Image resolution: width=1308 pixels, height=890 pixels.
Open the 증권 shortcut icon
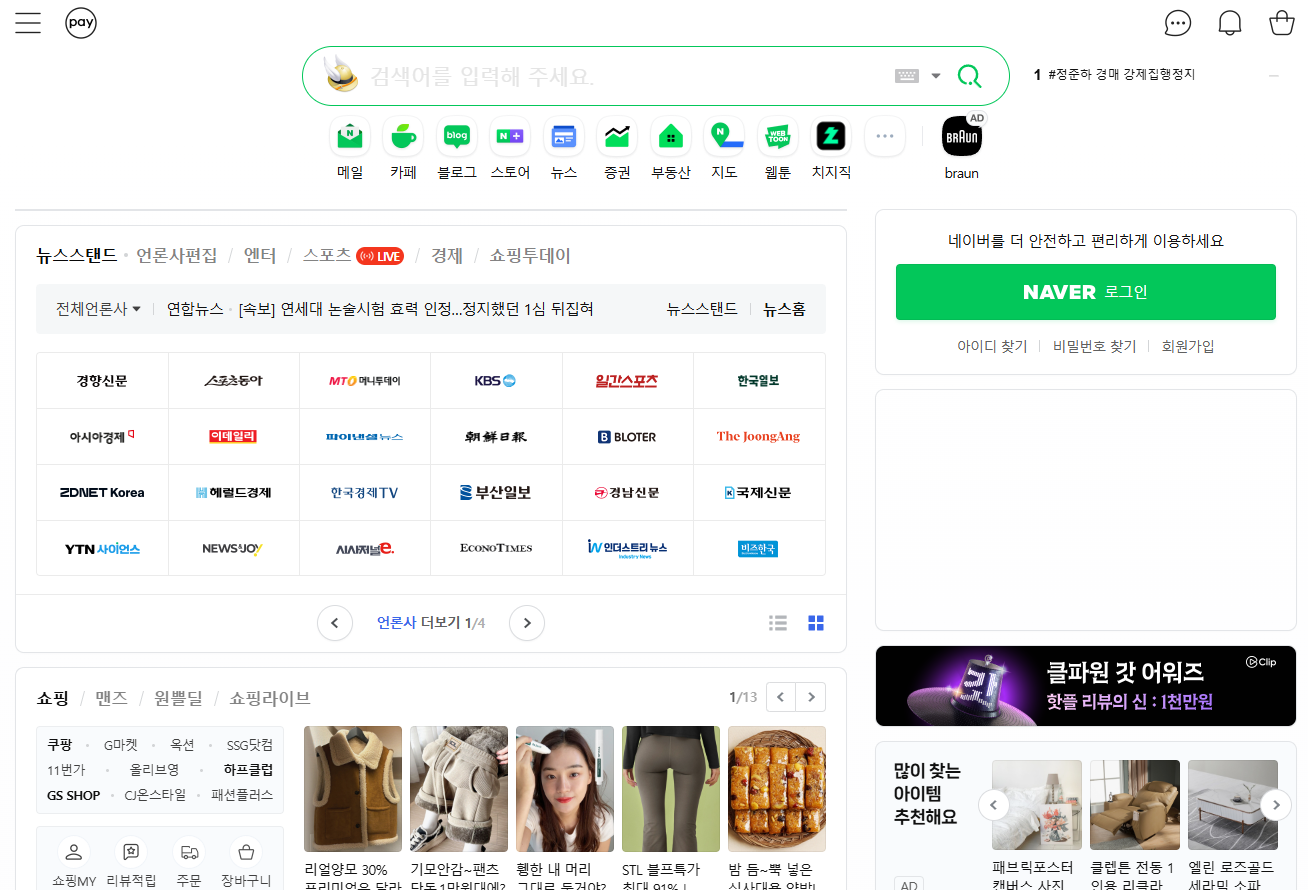[617, 137]
